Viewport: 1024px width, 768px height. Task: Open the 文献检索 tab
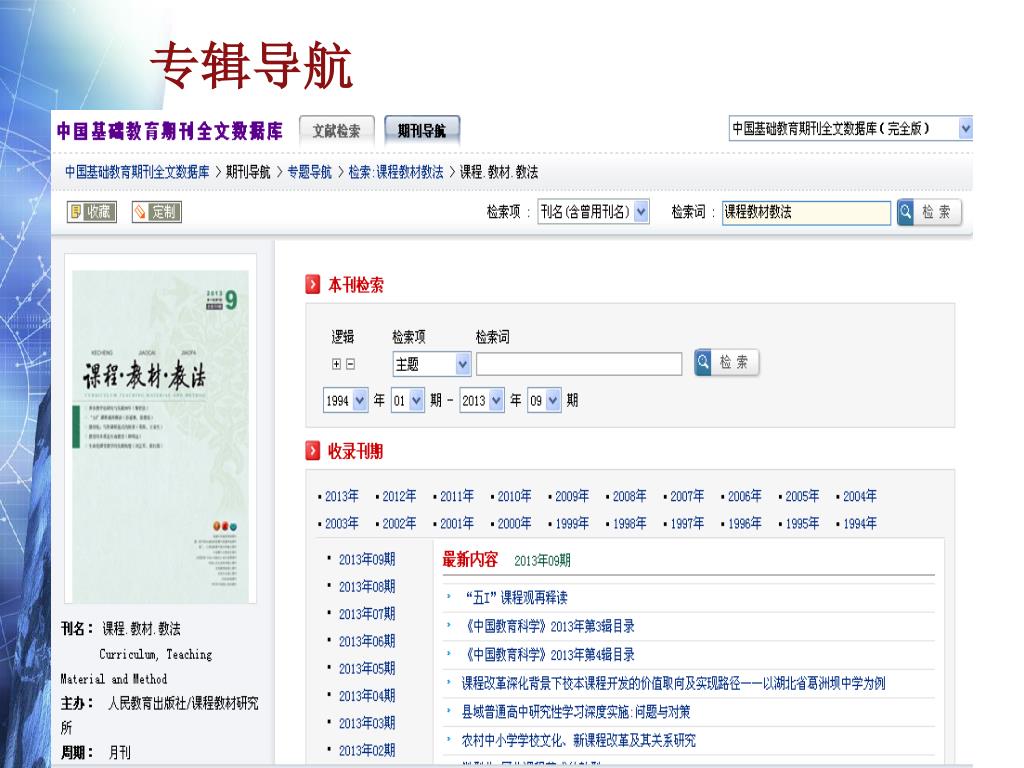click(x=336, y=131)
